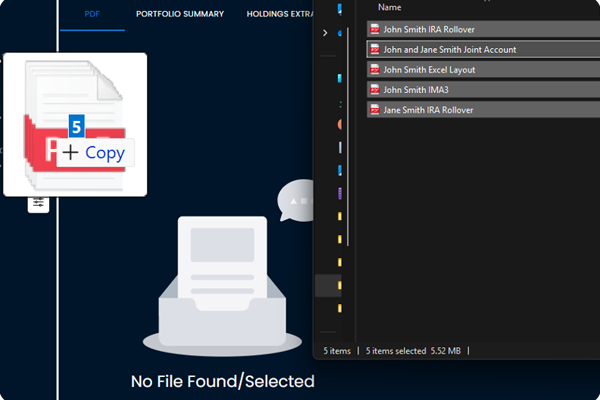This screenshot has width=600, height=400.
Task: Click the empty inbox illustration
Action: tap(222, 286)
